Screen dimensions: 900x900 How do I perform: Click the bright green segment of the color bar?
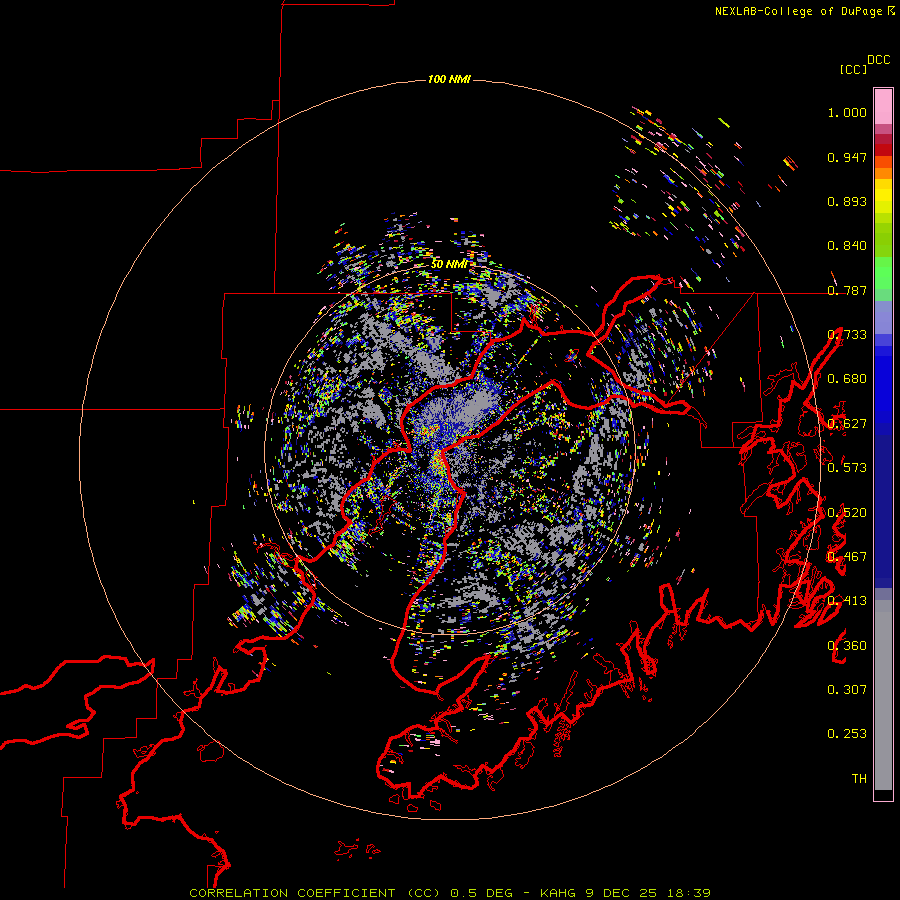click(x=883, y=273)
